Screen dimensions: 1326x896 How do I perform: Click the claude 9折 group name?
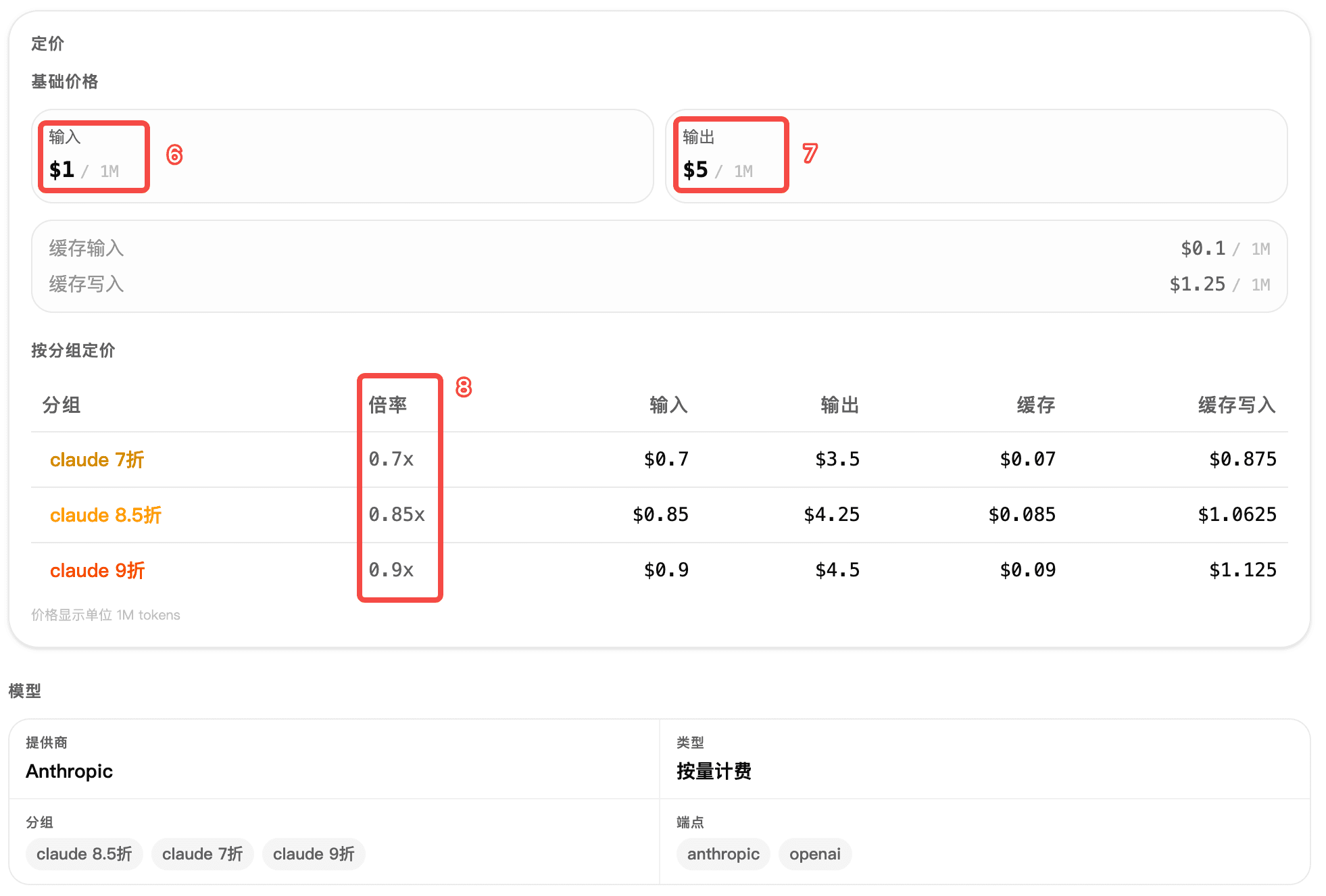pos(97,571)
